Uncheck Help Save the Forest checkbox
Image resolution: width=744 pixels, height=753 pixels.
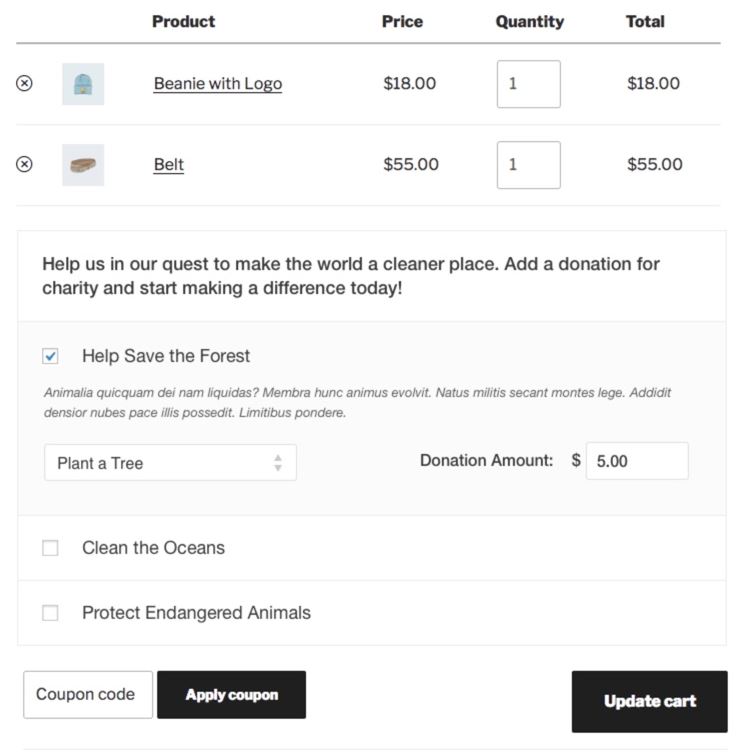tap(50, 356)
